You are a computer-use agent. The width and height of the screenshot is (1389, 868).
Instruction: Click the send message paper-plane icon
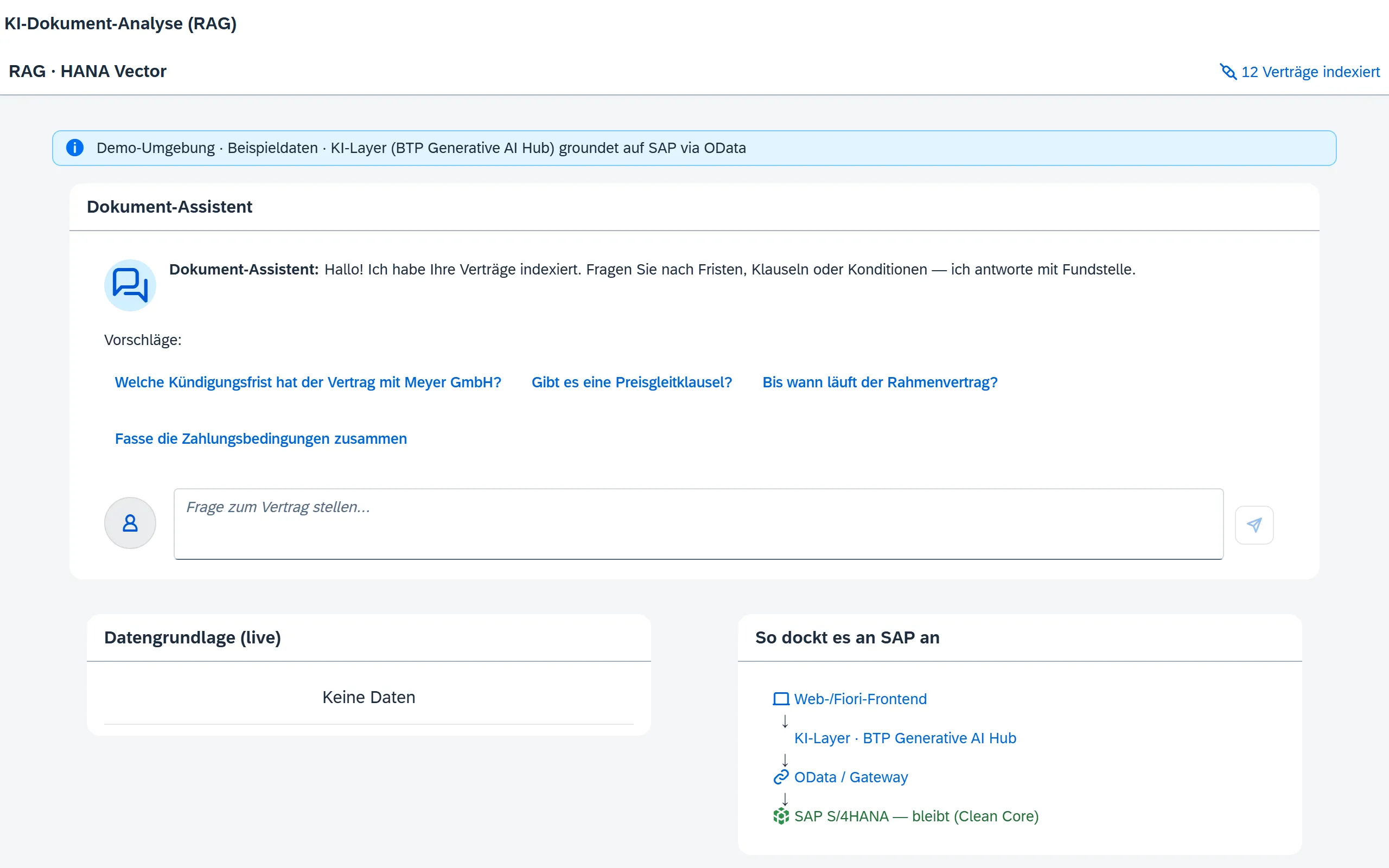(1254, 525)
